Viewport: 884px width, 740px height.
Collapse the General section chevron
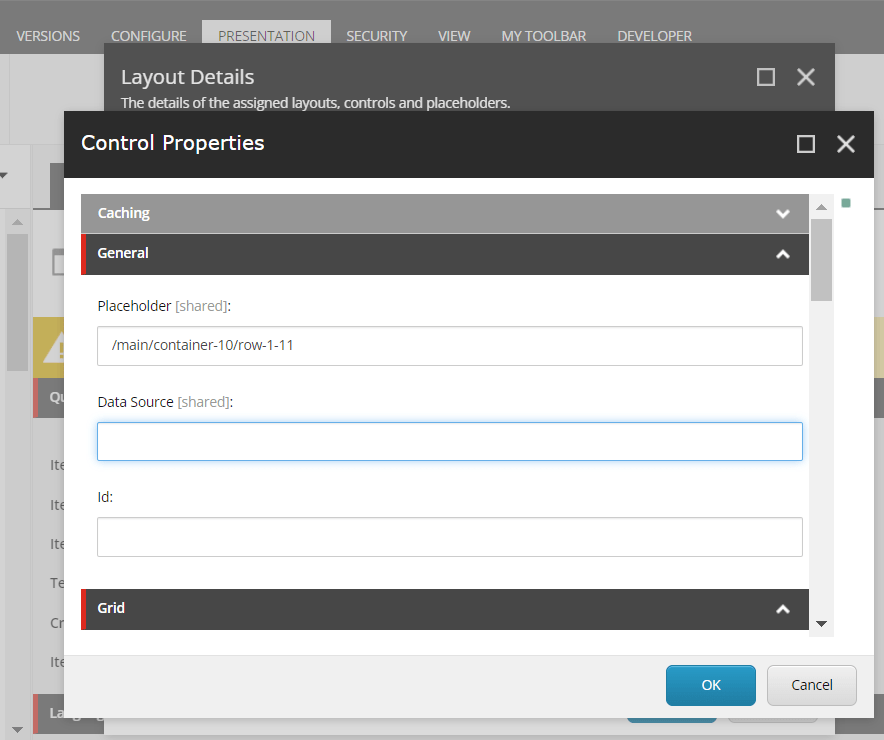point(783,254)
